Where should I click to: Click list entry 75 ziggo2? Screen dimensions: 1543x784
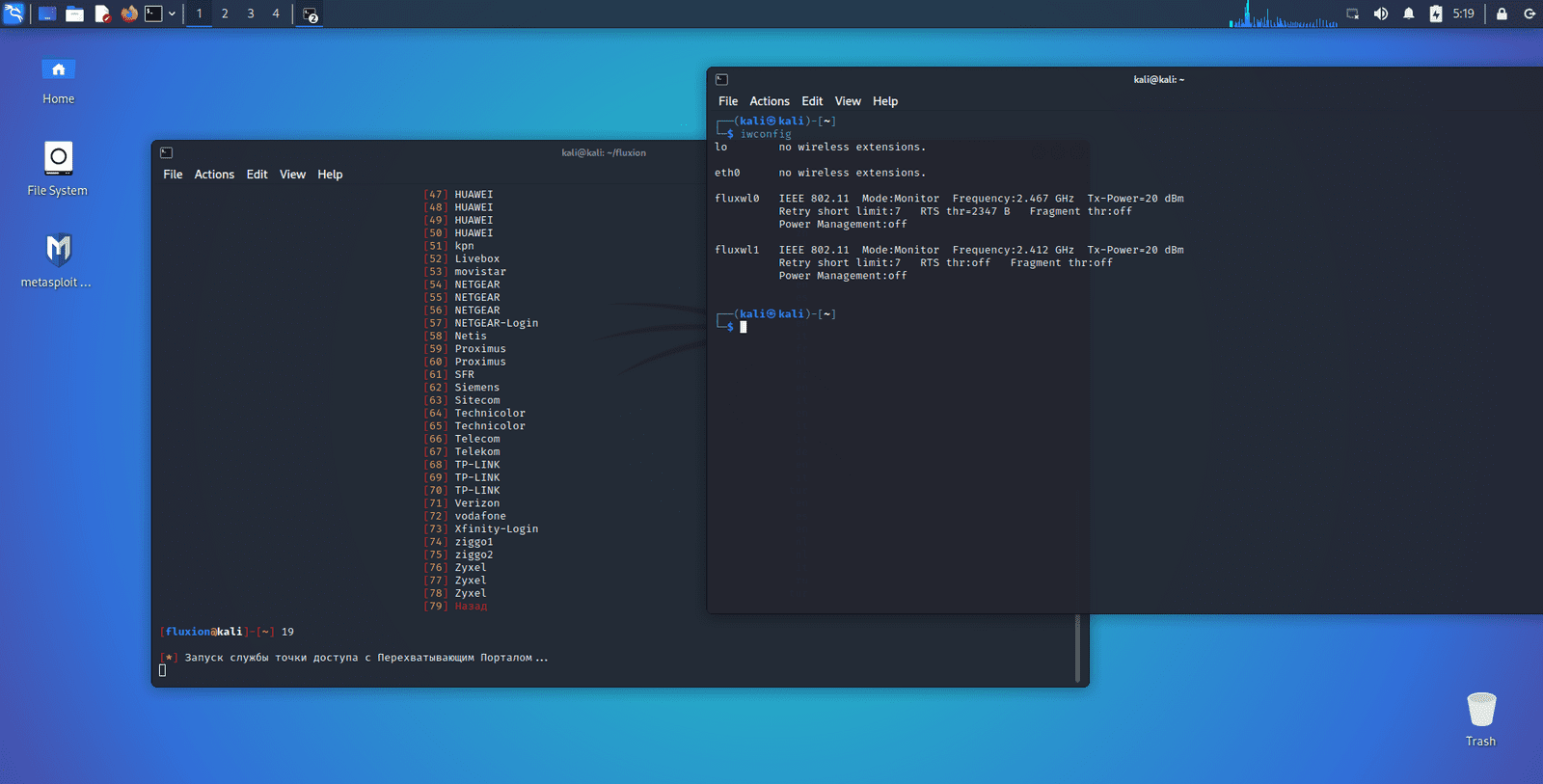(x=459, y=554)
